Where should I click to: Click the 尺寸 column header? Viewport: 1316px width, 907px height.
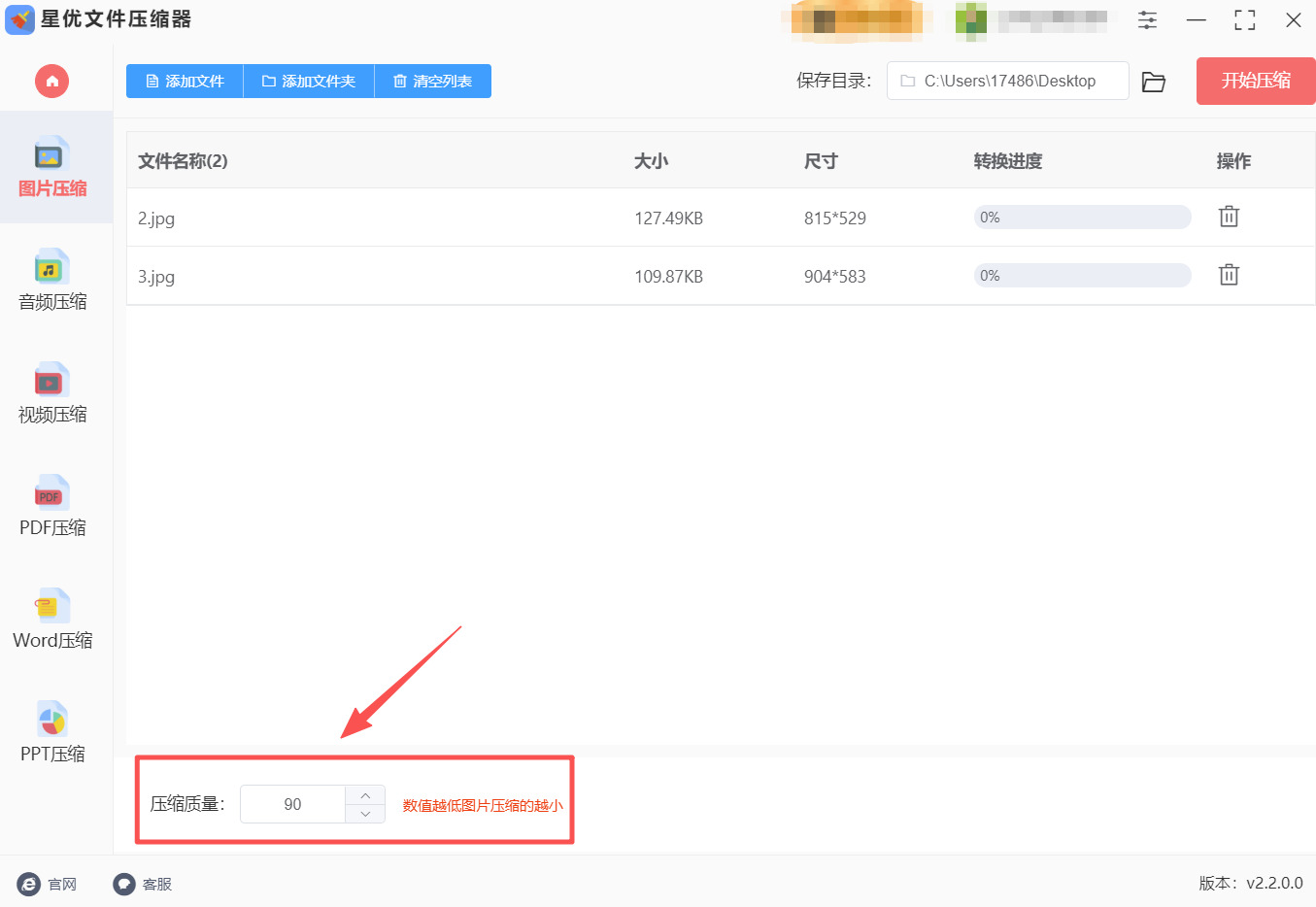click(821, 161)
